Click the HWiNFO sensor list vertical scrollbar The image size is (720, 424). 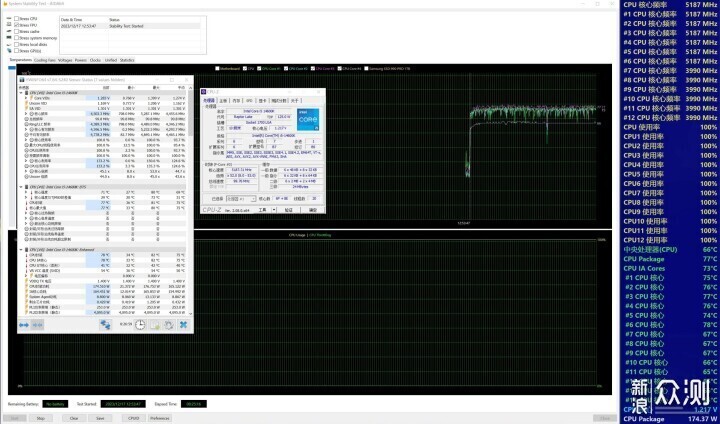click(x=190, y=200)
